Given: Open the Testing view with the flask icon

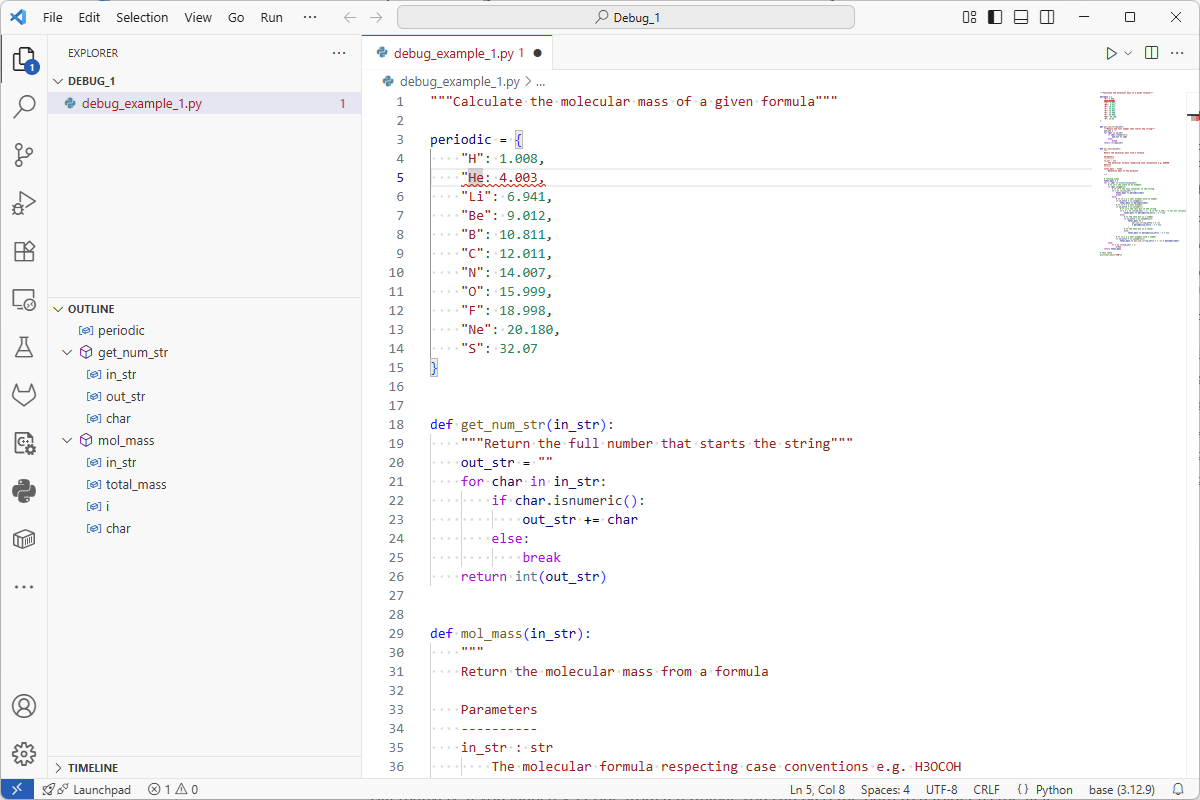Looking at the screenshot, I should click(x=24, y=346).
